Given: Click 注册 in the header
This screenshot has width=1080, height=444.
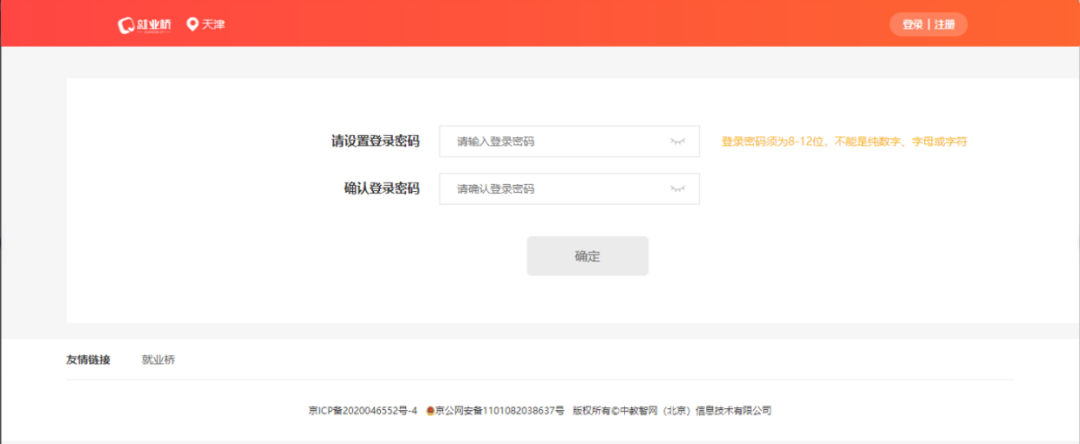Looking at the screenshot, I should [945, 25].
